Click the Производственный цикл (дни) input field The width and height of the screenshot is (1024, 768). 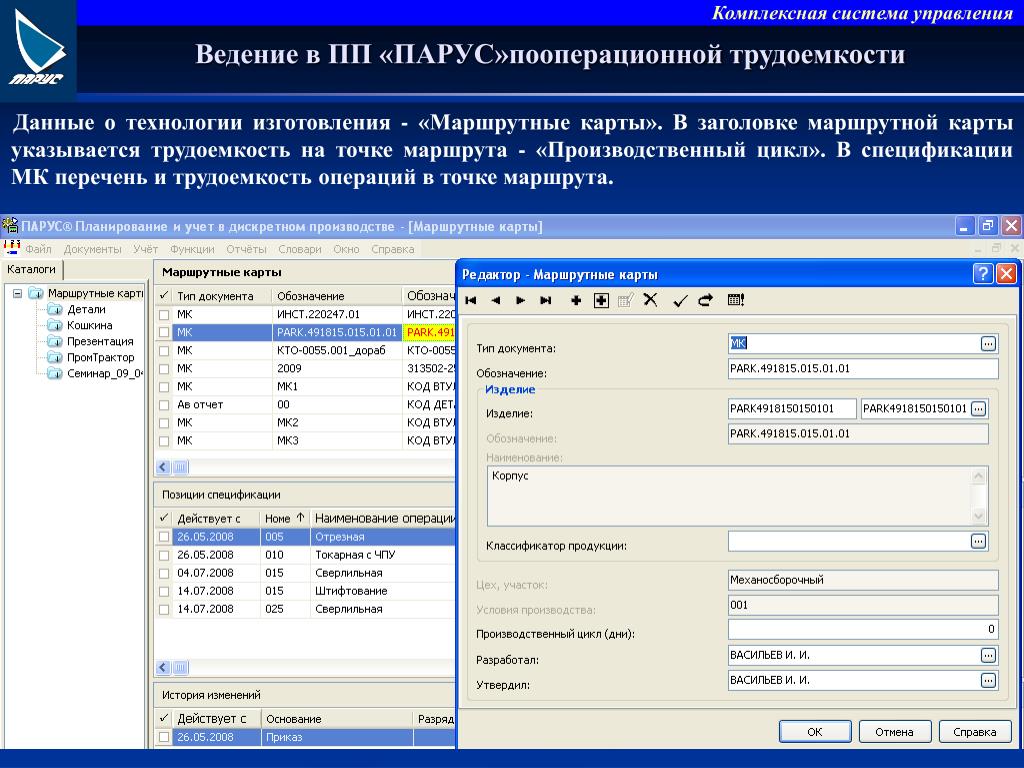point(863,630)
